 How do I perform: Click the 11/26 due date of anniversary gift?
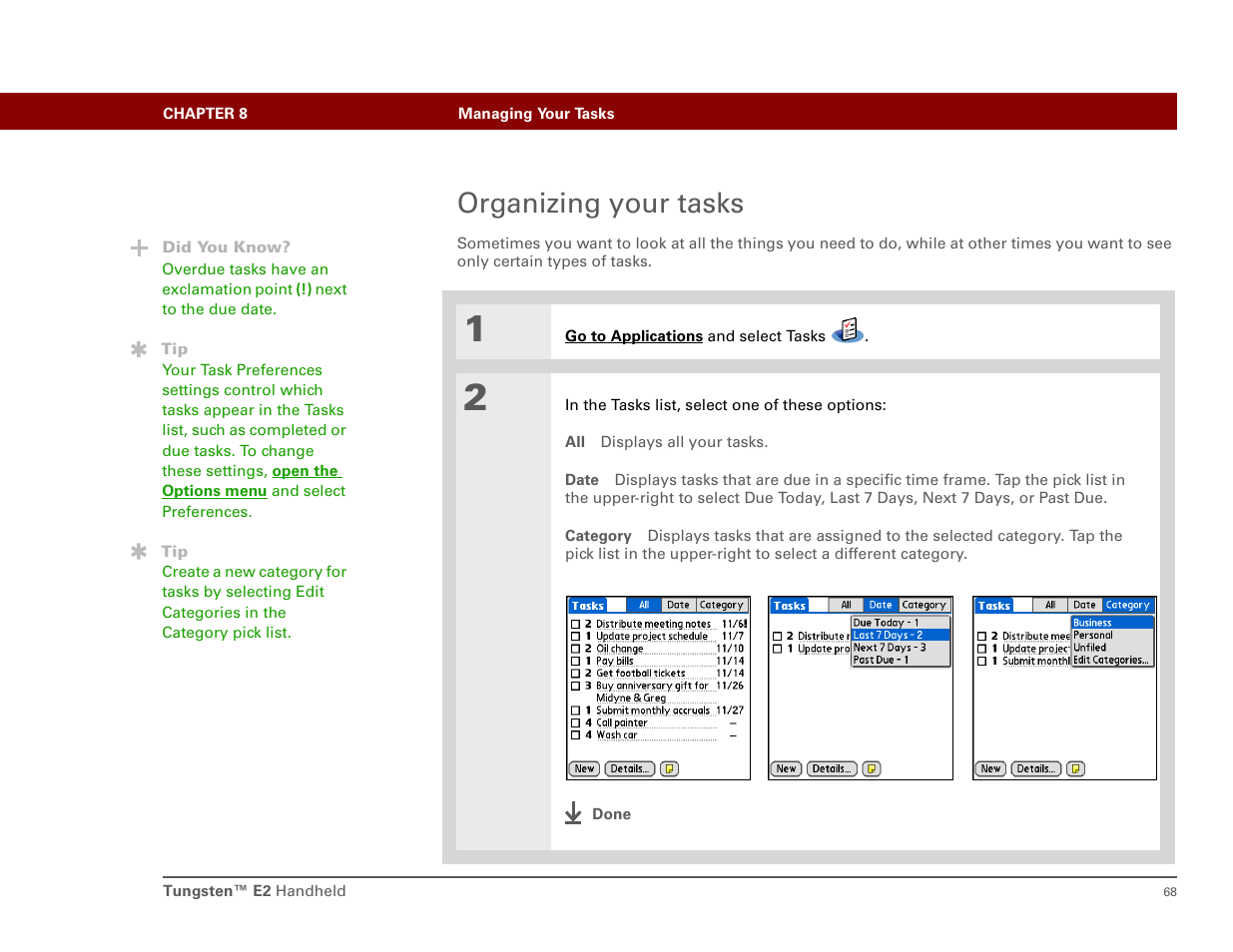(731, 686)
